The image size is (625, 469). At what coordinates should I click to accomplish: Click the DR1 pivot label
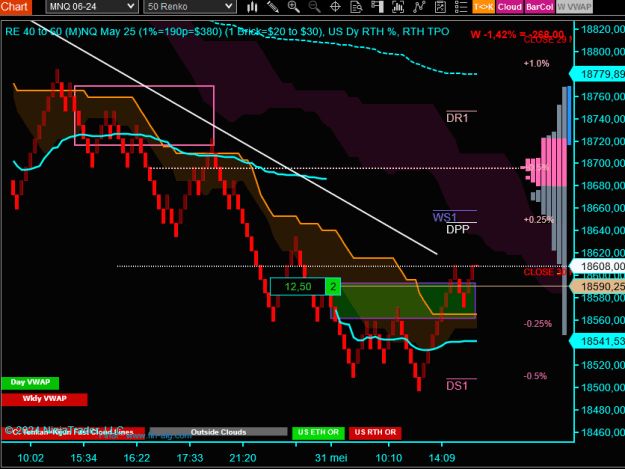(457, 118)
